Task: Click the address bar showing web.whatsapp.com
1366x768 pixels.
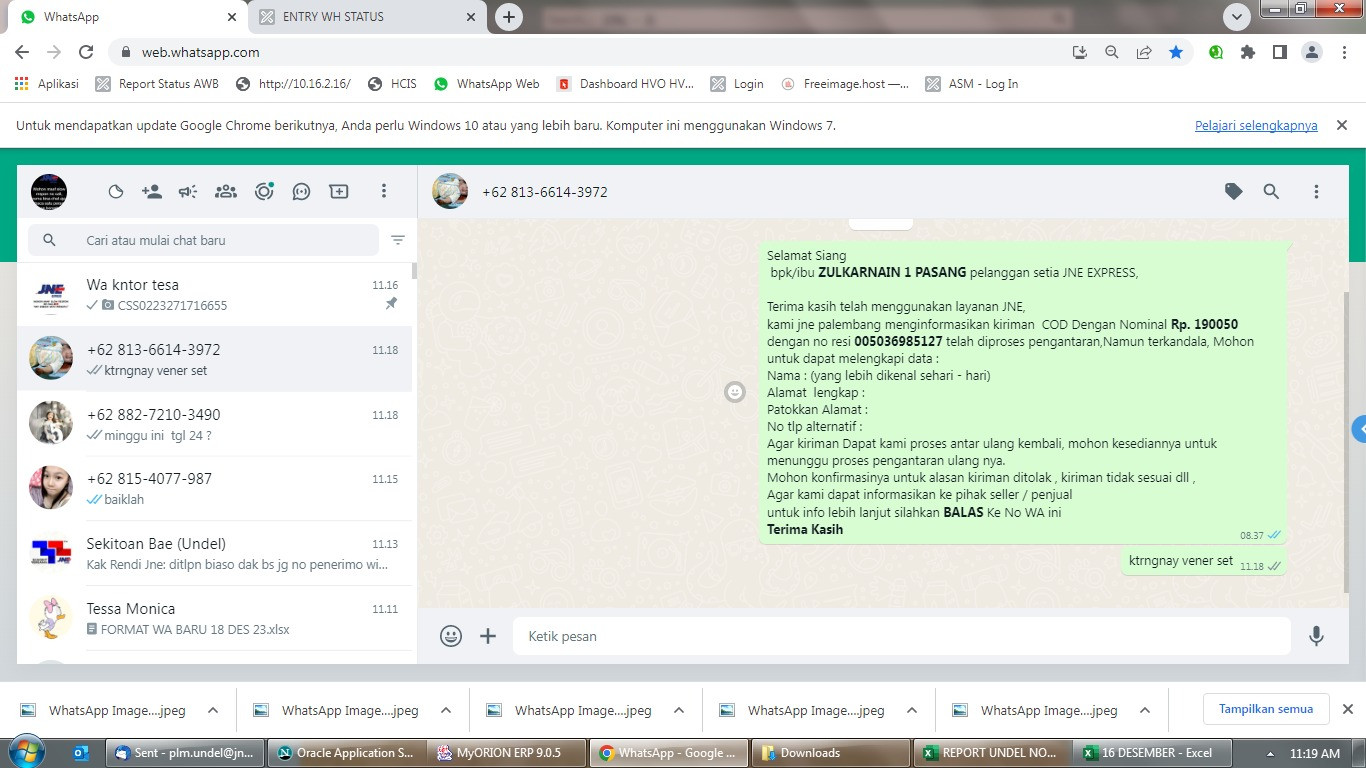Action: click(590, 52)
